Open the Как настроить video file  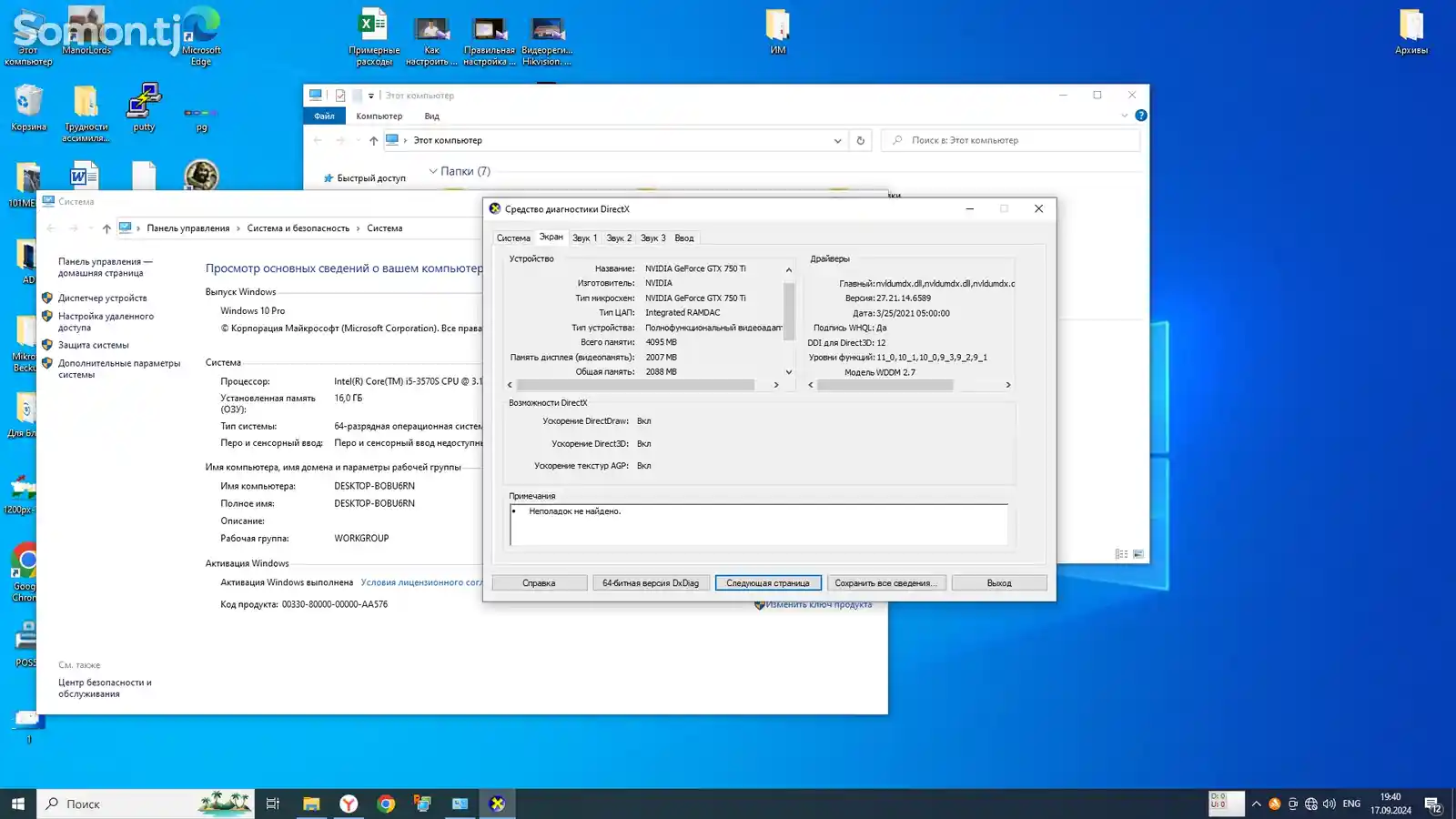coord(431,41)
